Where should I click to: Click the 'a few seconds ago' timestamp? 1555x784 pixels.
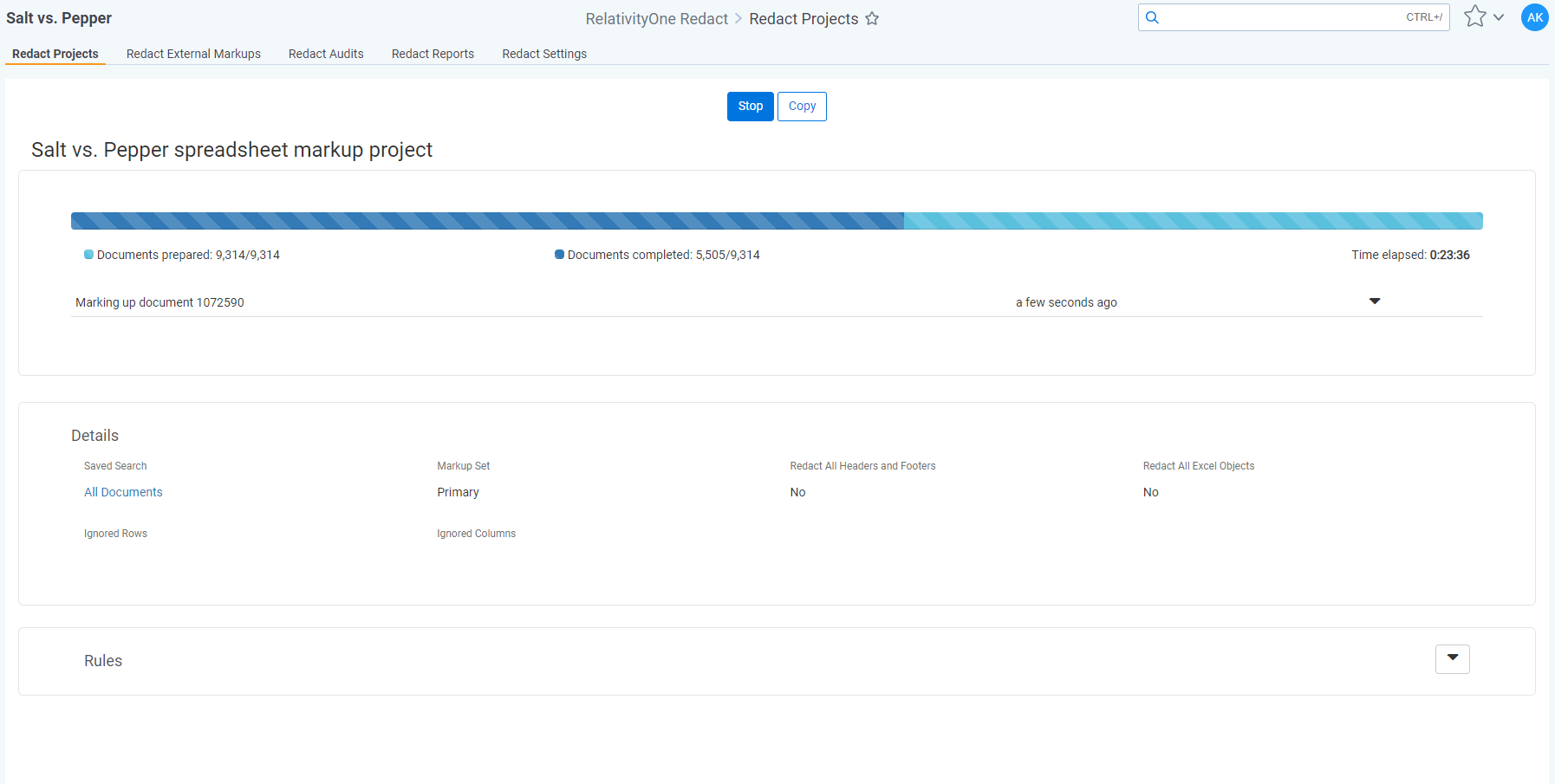[1066, 302]
